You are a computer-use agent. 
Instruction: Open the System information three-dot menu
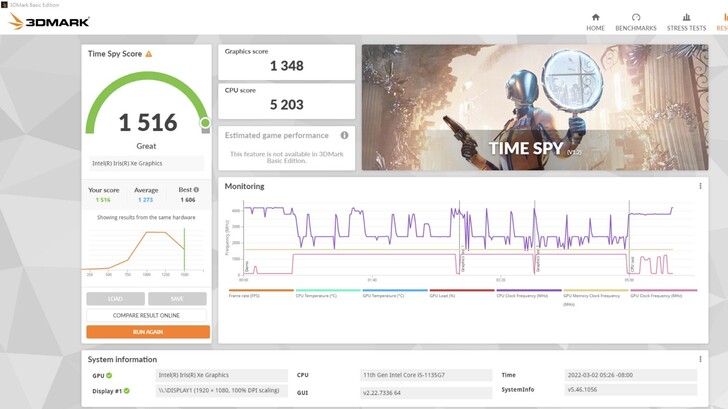pyautogui.click(x=700, y=359)
